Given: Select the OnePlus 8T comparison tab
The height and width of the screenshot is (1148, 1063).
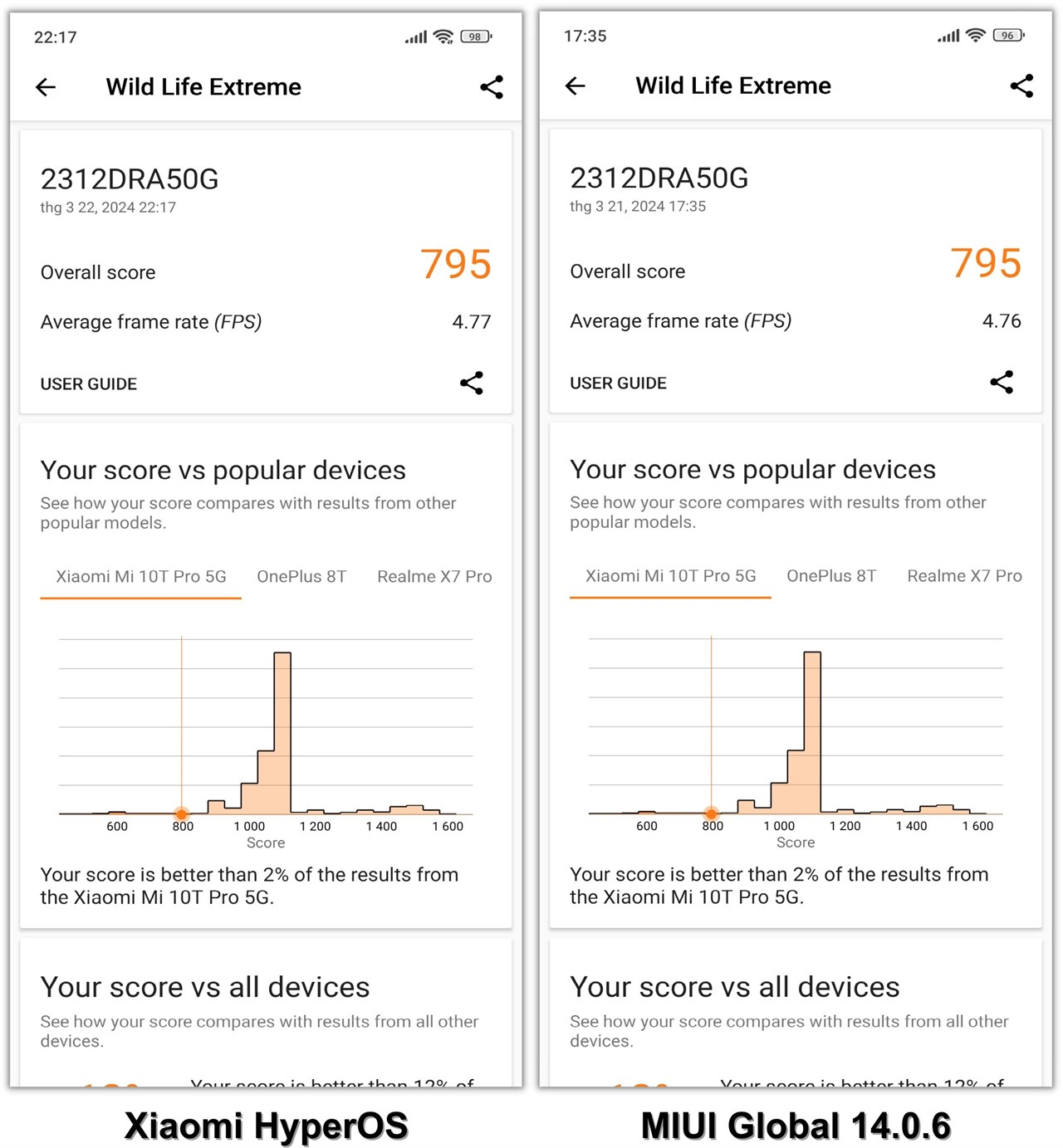Looking at the screenshot, I should (x=301, y=575).
